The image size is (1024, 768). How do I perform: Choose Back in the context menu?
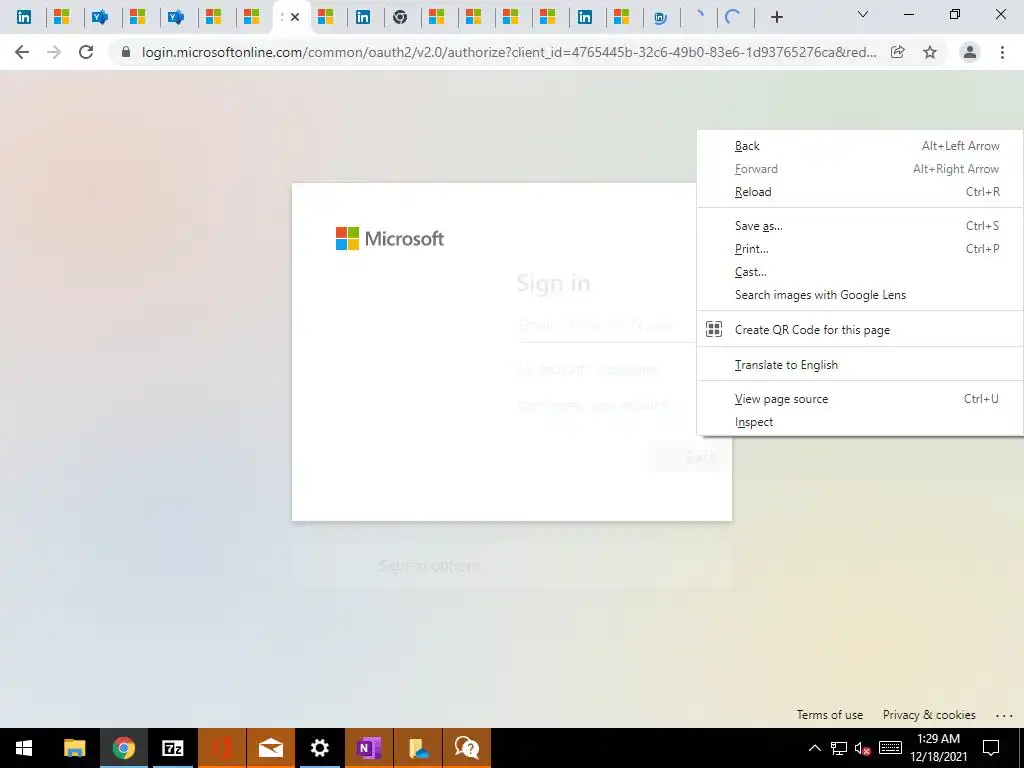(x=859, y=146)
